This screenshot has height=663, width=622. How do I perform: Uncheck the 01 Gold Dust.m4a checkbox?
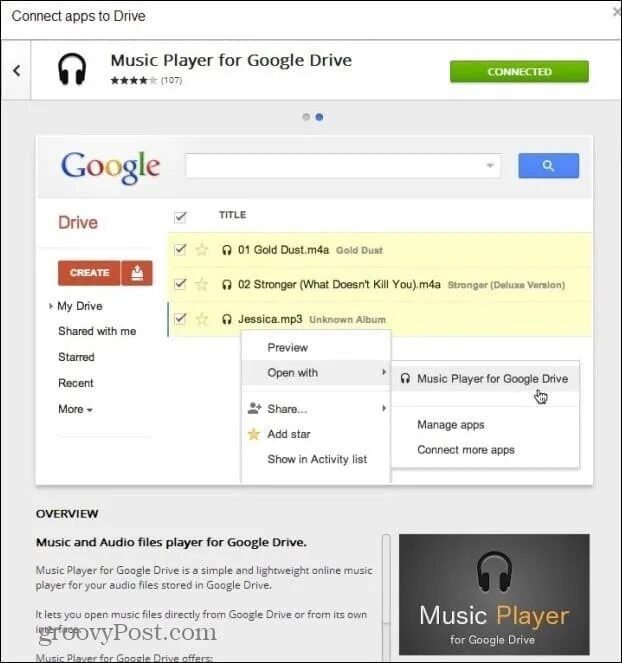(180, 250)
